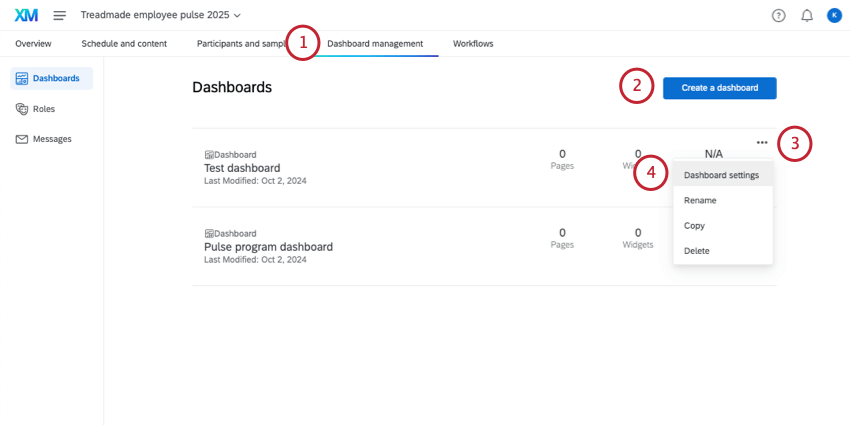Viewport: 850px width, 425px height.
Task: Click the Dashboards sidebar icon
Action: pyautogui.click(x=22, y=78)
